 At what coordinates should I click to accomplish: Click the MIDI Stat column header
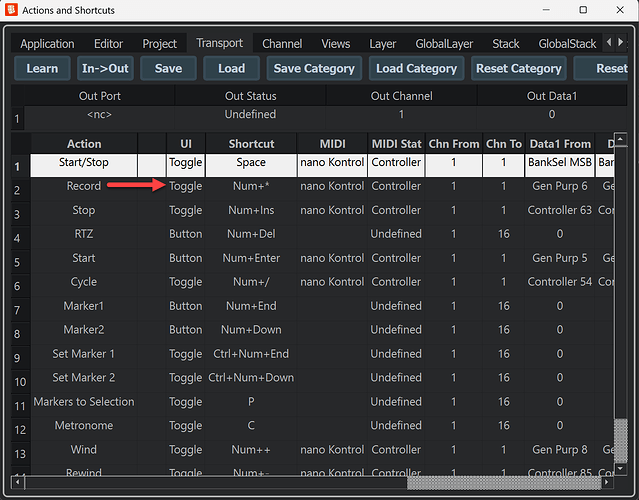click(396, 144)
